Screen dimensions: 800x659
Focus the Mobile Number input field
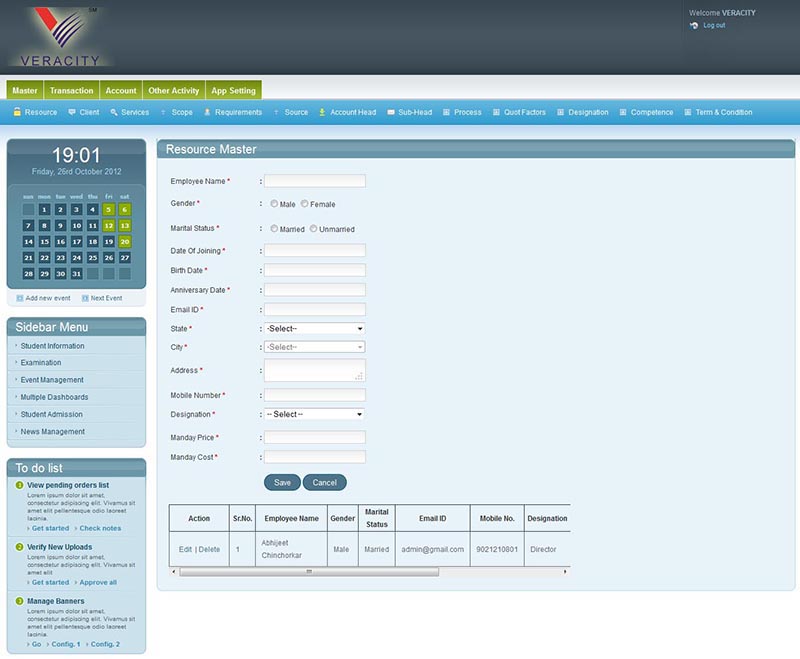tap(315, 395)
